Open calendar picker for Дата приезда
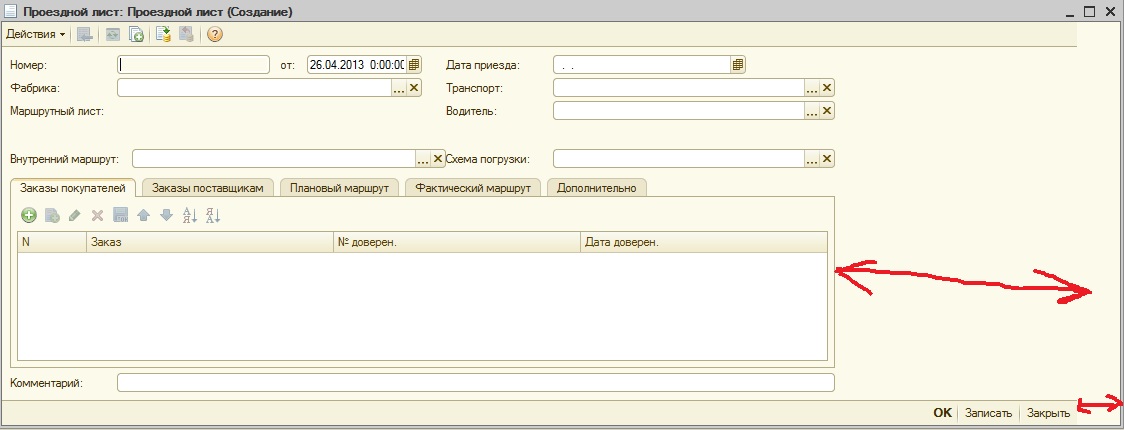The width and height of the screenshot is (1124, 430). coord(738,65)
